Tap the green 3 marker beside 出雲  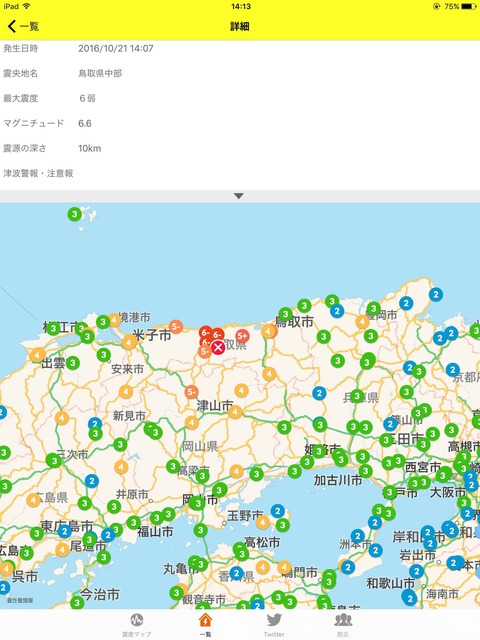point(73,362)
